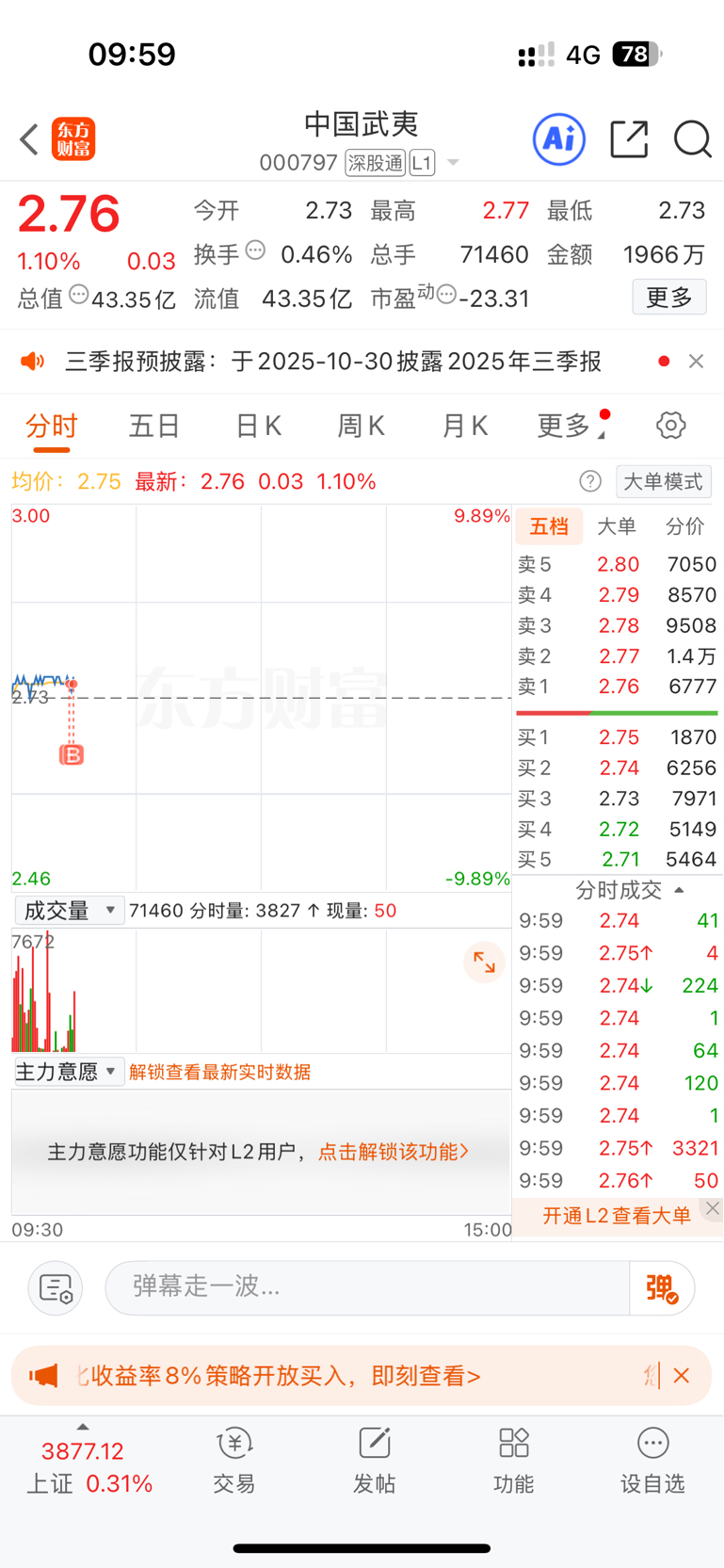
Task: Tap the 东方财富 orange logo icon
Action: pyautogui.click(x=73, y=139)
